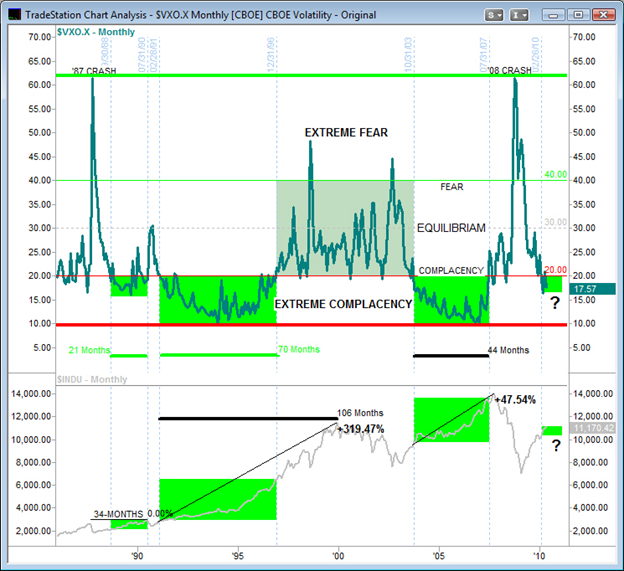Select the 0.00% annotation near 34-MONTHS
Screen dimensions: 624x571
(x=160, y=513)
